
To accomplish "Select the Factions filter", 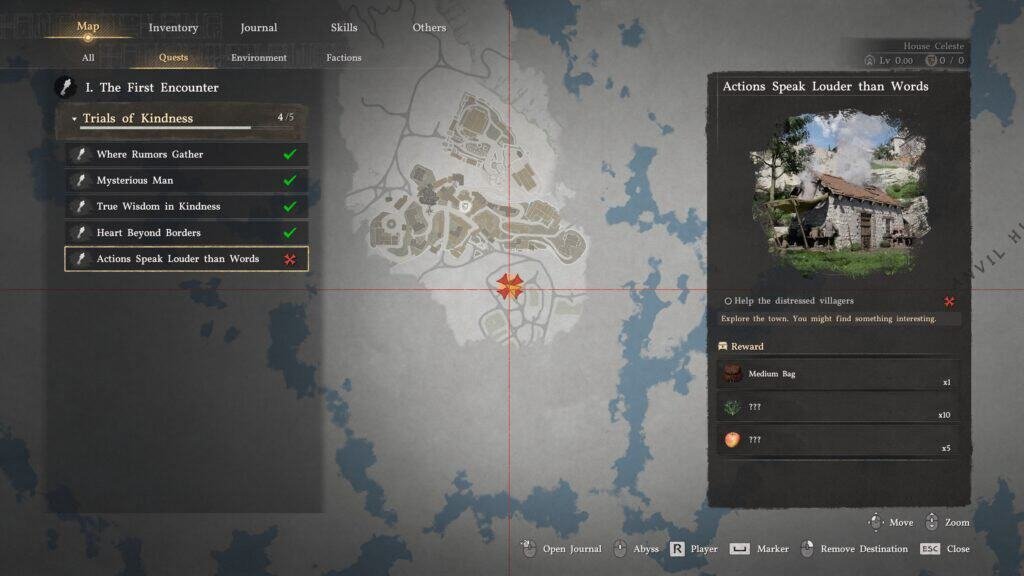I will tap(343, 58).
